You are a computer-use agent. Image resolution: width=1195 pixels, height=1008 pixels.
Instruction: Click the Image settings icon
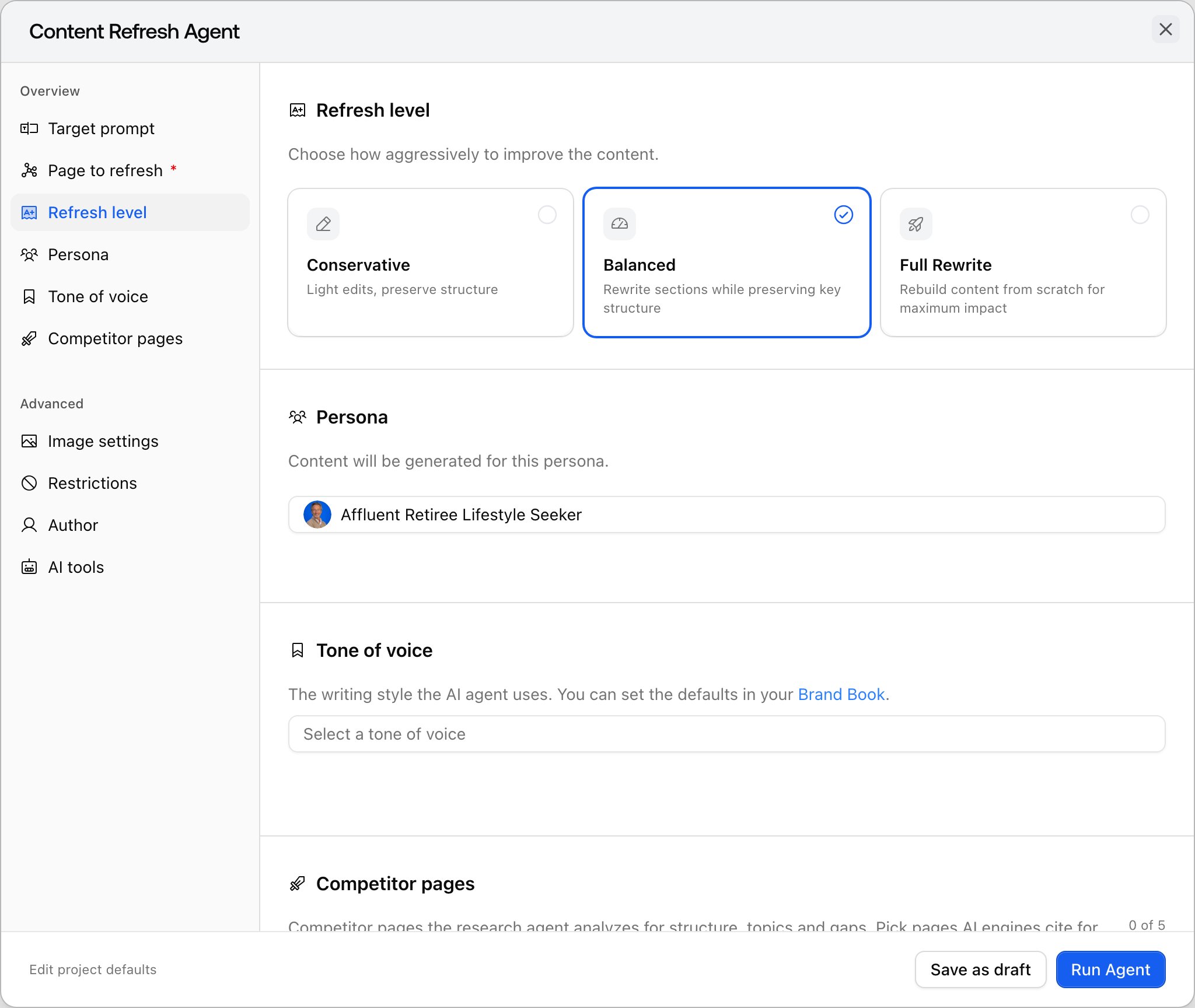pos(29,441)
